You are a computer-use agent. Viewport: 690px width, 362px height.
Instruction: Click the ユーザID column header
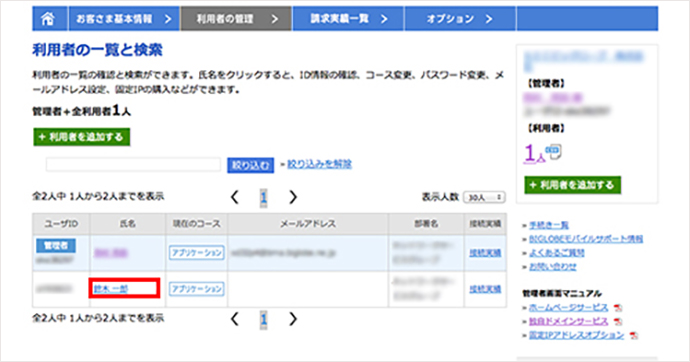pos(61,224)
